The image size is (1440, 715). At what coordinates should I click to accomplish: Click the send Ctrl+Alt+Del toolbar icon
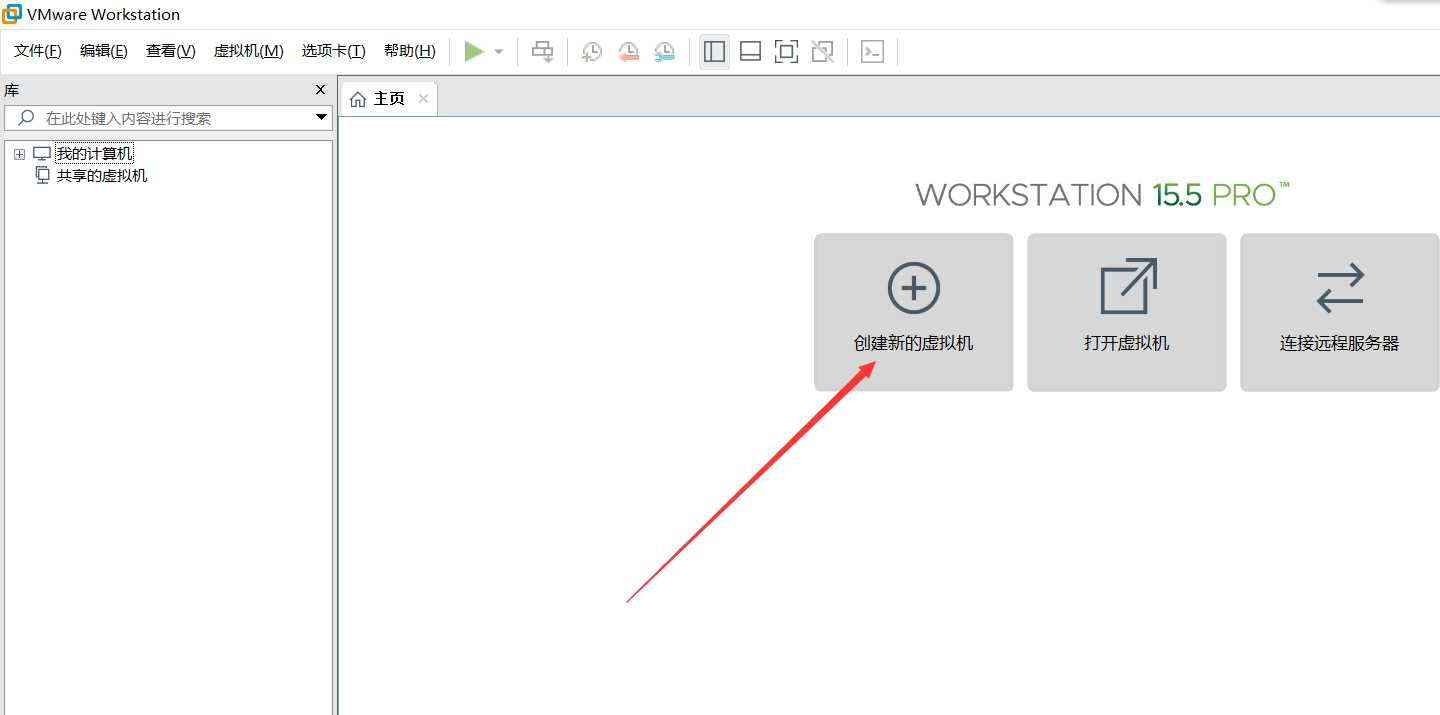pos(542,52)
